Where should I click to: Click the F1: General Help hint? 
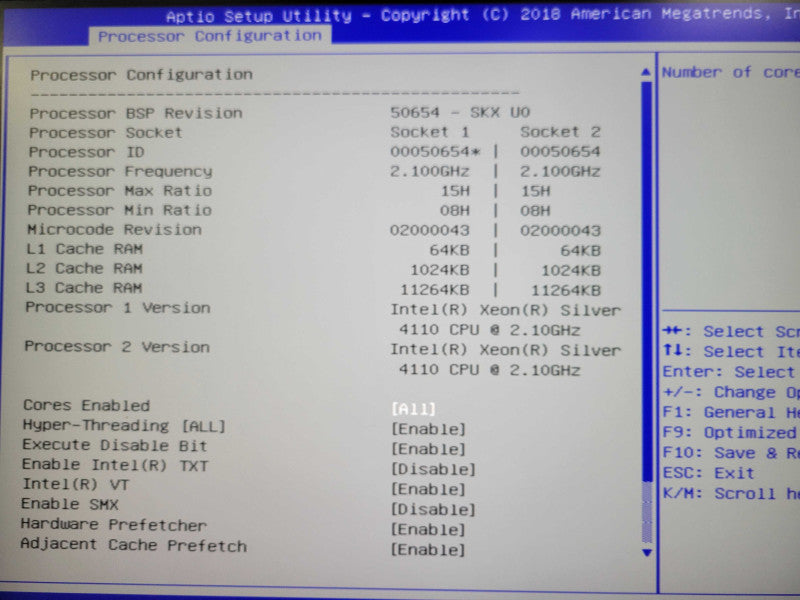pyautogui.click(x=731, y=412)
